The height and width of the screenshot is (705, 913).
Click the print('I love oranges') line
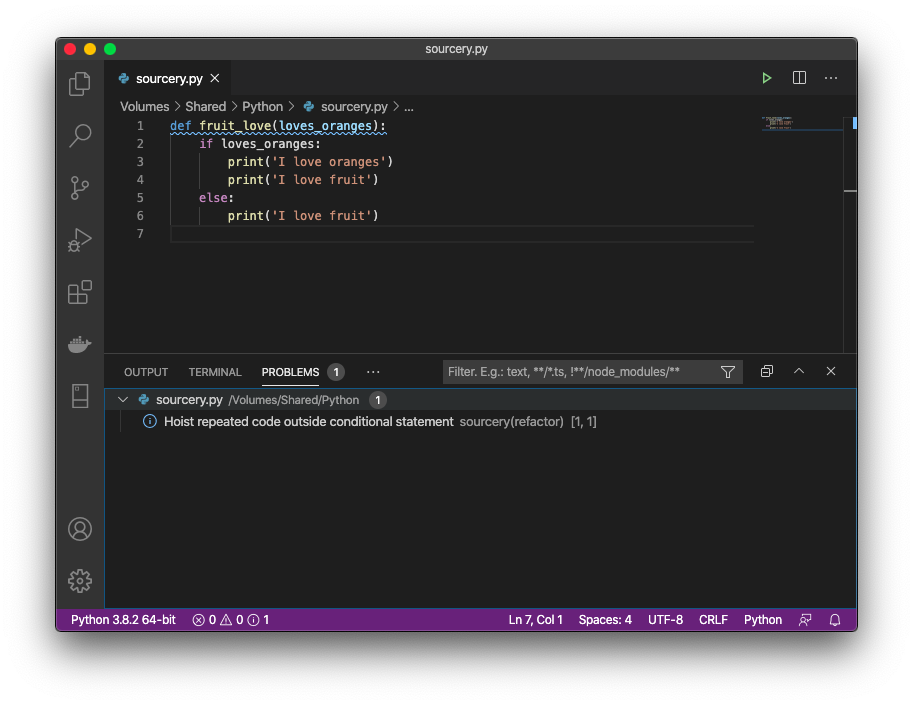coord(310,162)
